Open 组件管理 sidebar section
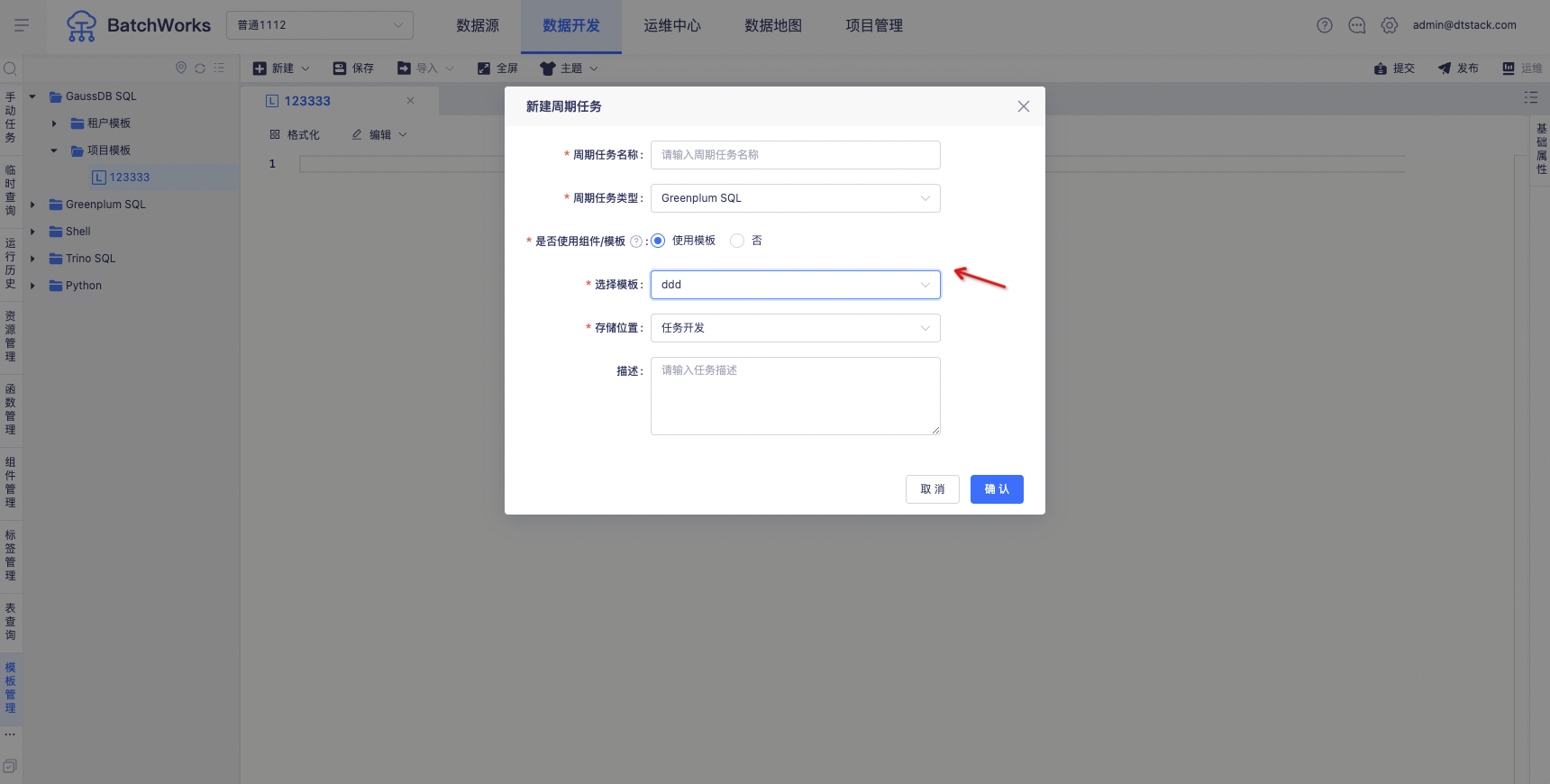 click(x=11, y=482)
